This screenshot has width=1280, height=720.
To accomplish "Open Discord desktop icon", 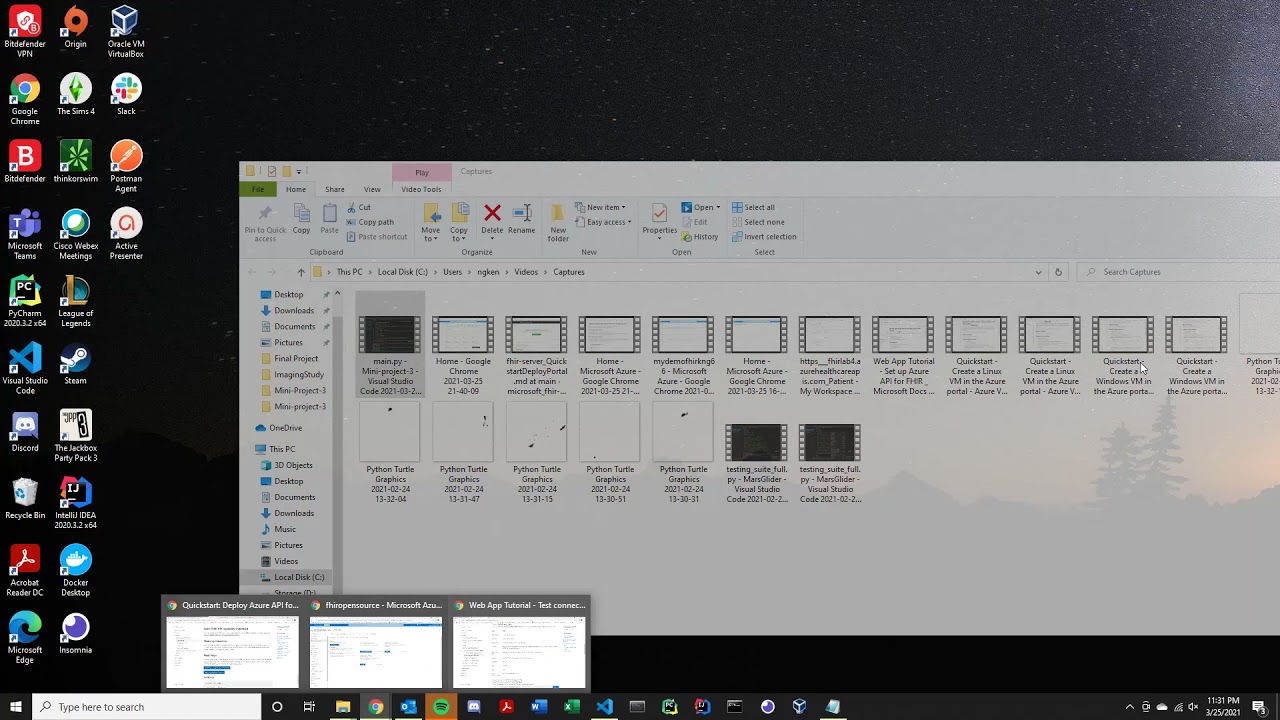I will (25, 430).
